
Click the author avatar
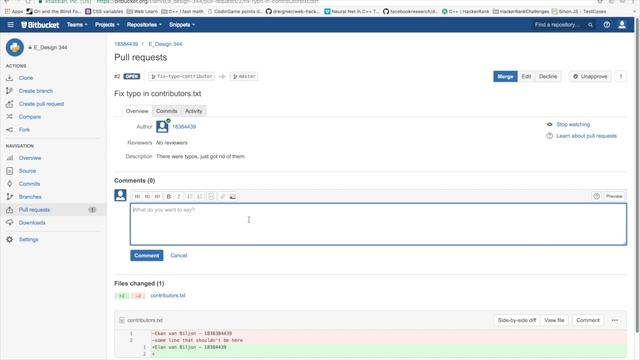tap(162, 127)
